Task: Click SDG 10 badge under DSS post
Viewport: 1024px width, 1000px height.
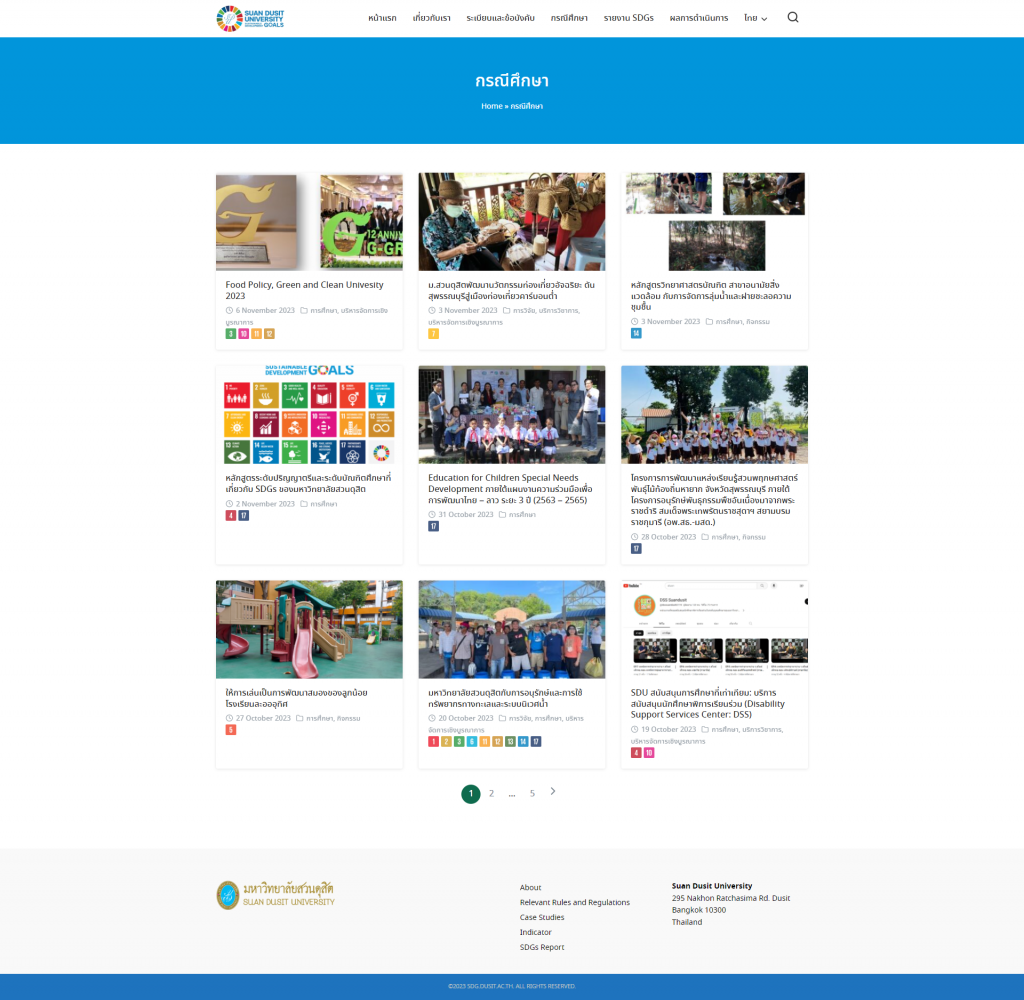Action: point(649,753)
